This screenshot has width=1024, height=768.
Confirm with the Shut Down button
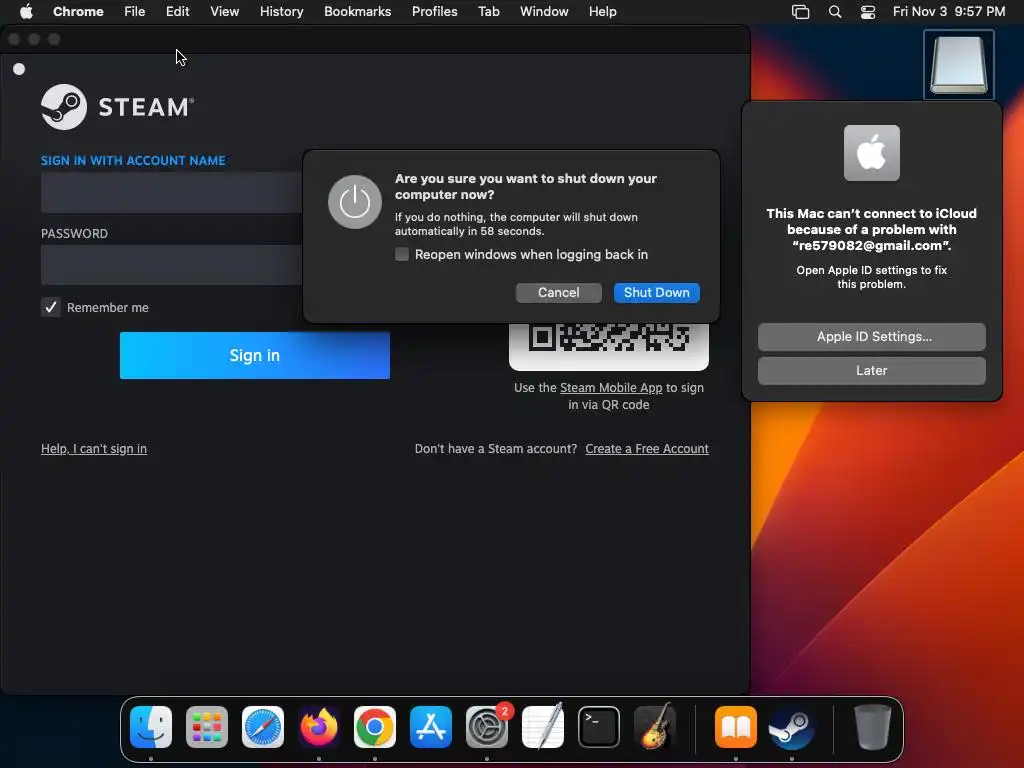tap(656, 293)
